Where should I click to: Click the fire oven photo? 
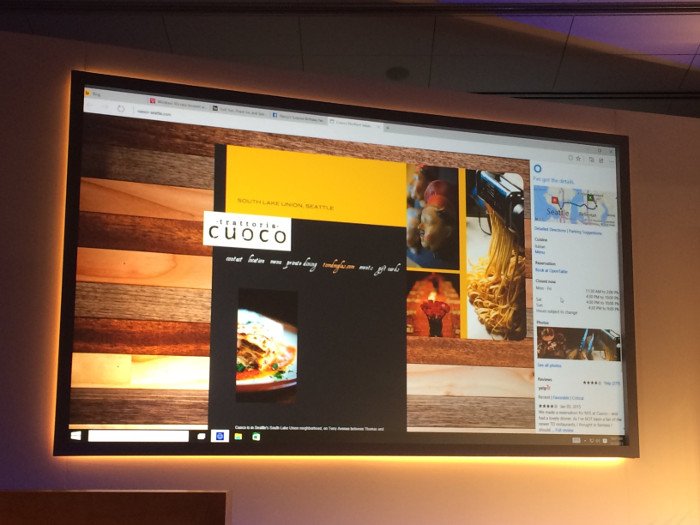(433, 305)
